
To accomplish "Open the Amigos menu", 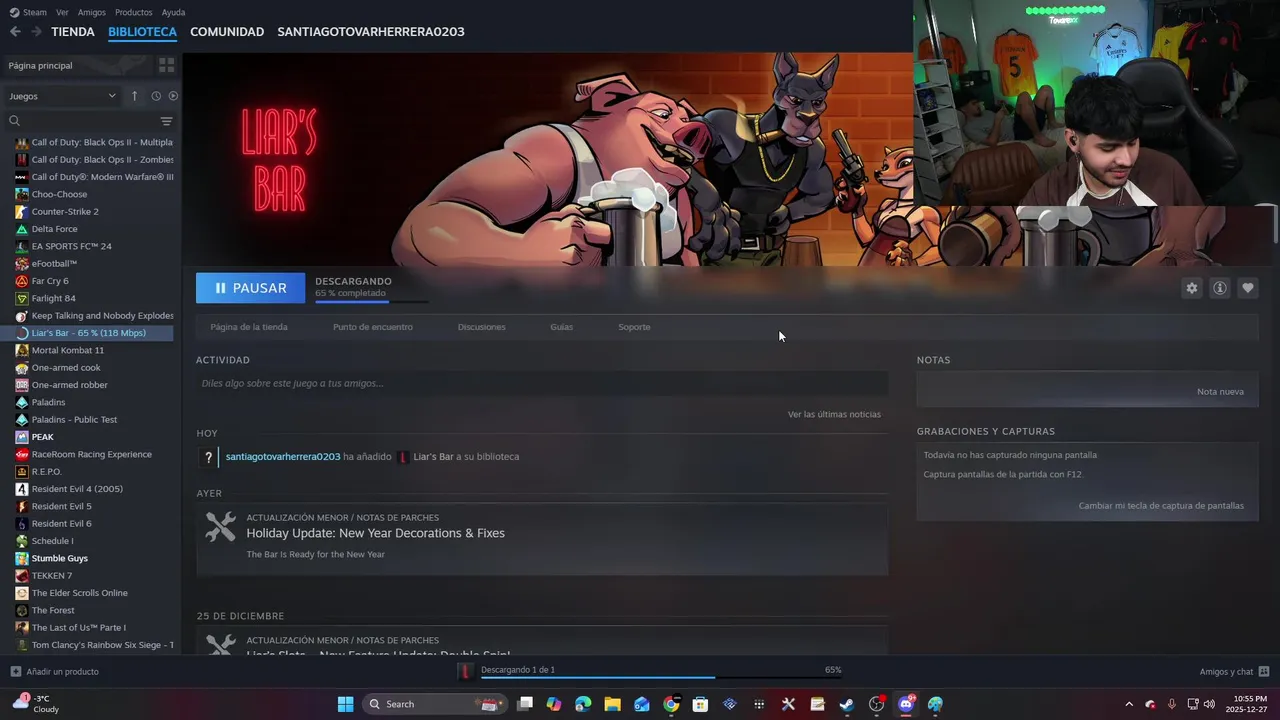I will 91,12.
